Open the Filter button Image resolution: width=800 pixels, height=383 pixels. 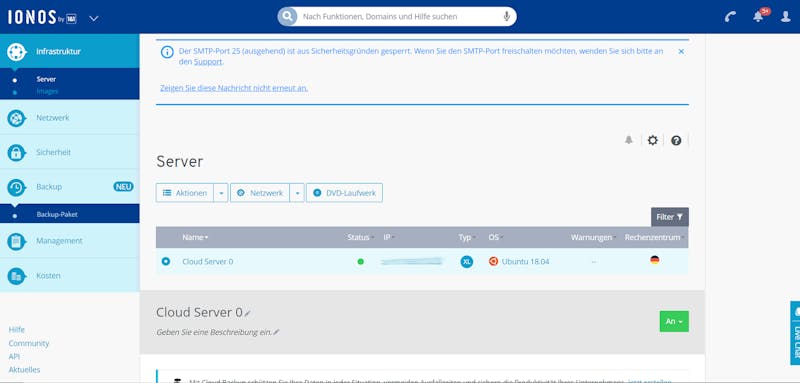[669, 217]
